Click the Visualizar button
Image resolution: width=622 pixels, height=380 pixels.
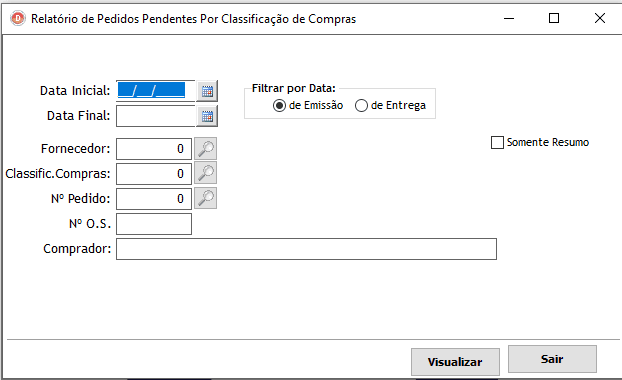[455, 362]
